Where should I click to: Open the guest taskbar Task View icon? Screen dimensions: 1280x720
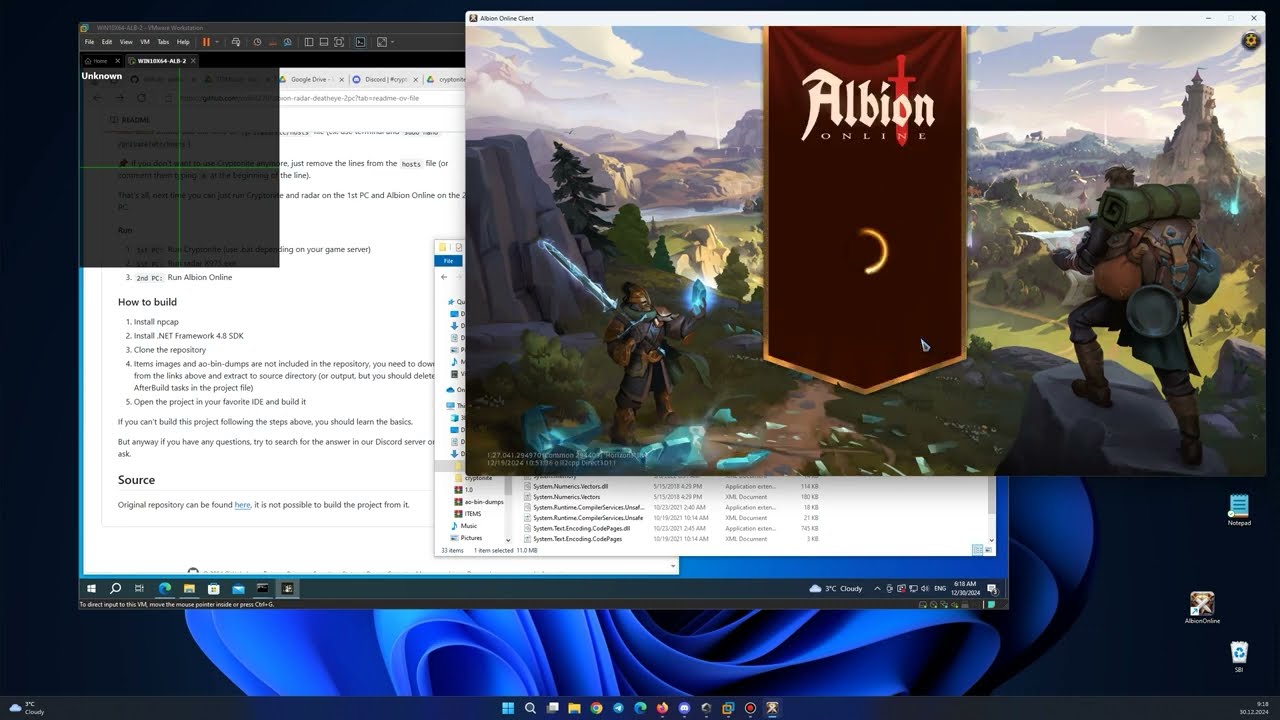139,589
